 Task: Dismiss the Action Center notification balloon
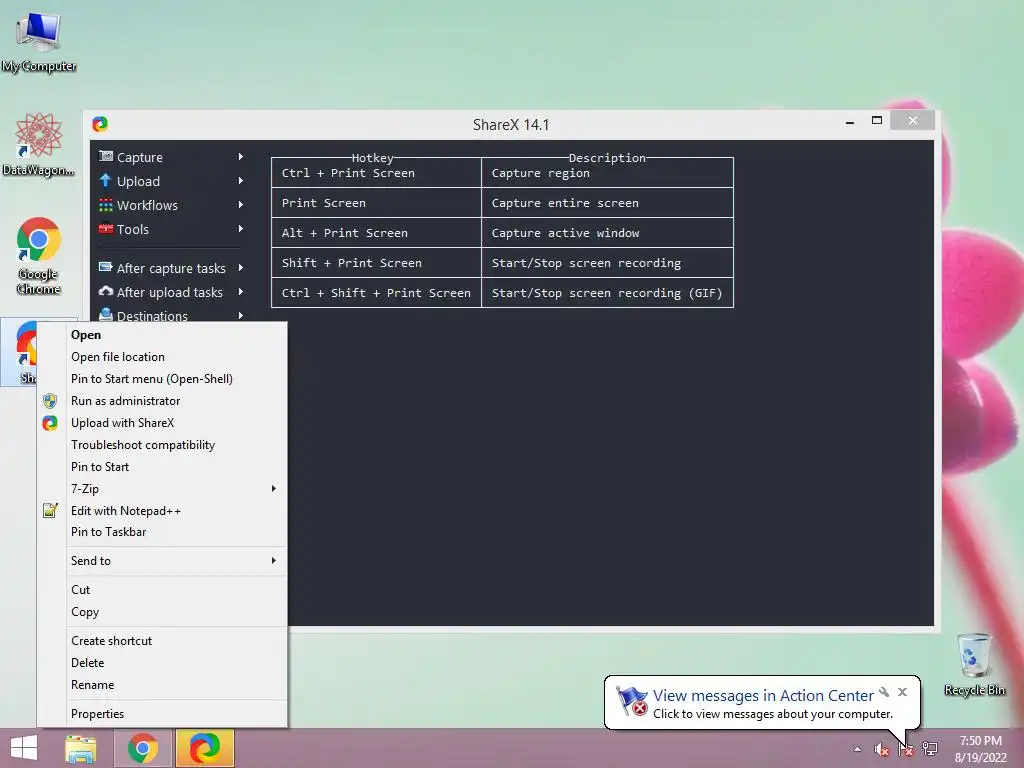click(x=903, y=692)
